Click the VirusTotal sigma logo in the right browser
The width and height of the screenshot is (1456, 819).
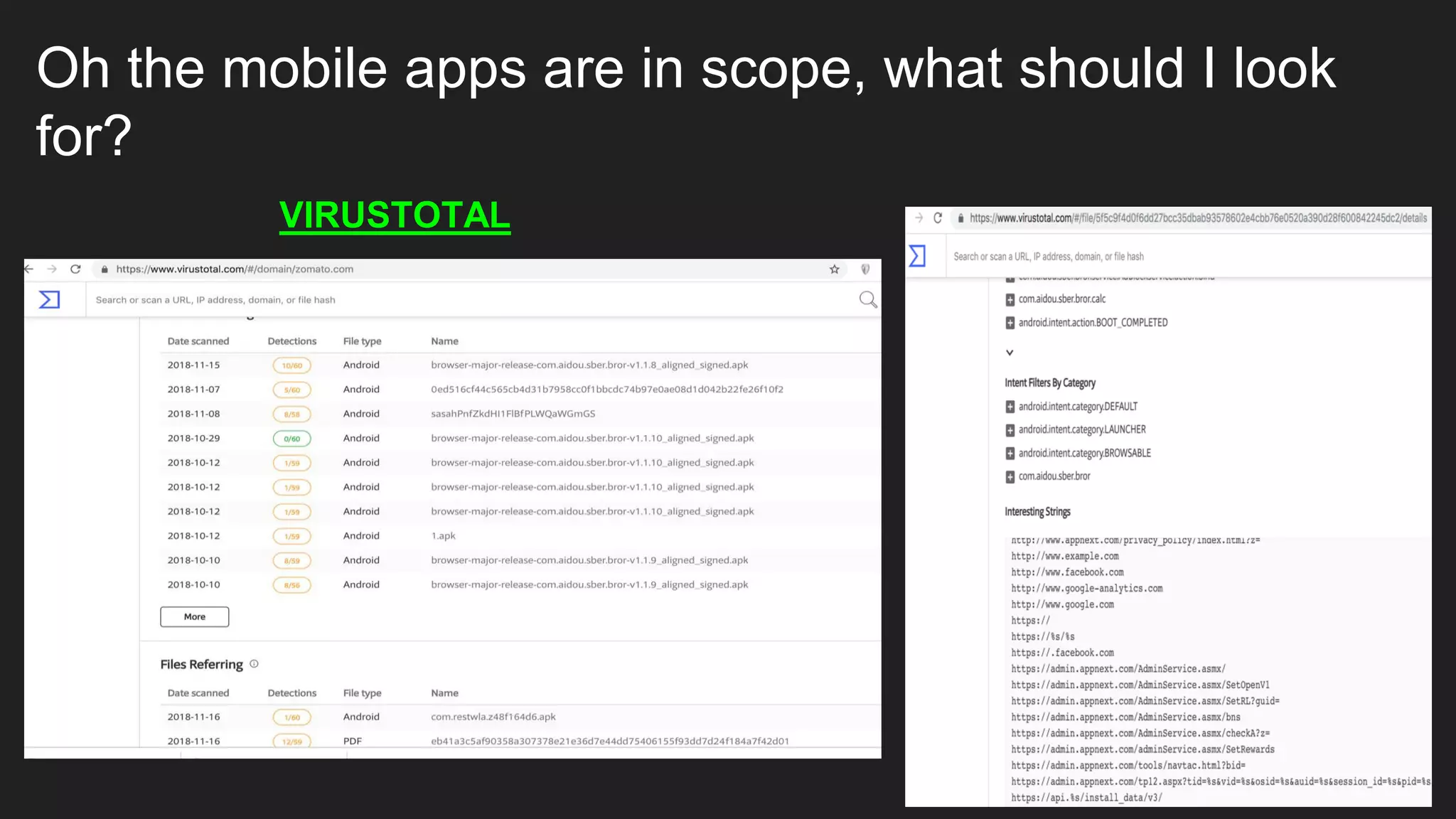tap(917, 256)
